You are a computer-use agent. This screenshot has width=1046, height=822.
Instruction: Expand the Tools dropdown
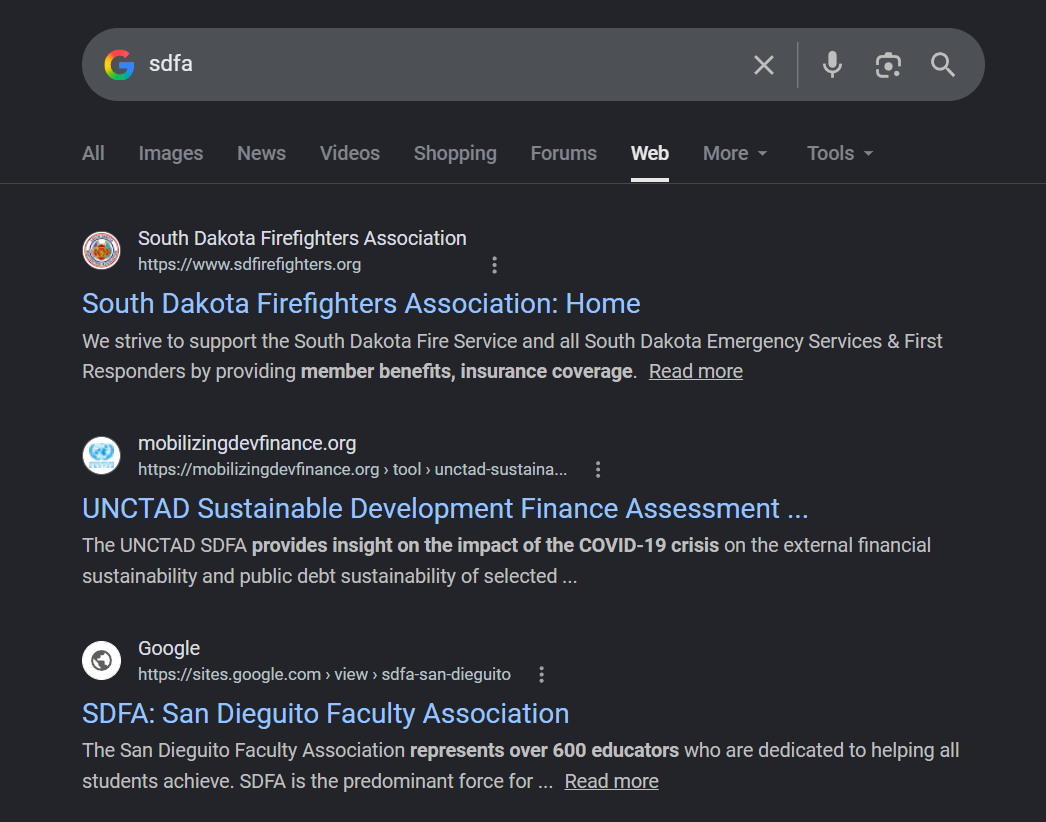[840, 153]
